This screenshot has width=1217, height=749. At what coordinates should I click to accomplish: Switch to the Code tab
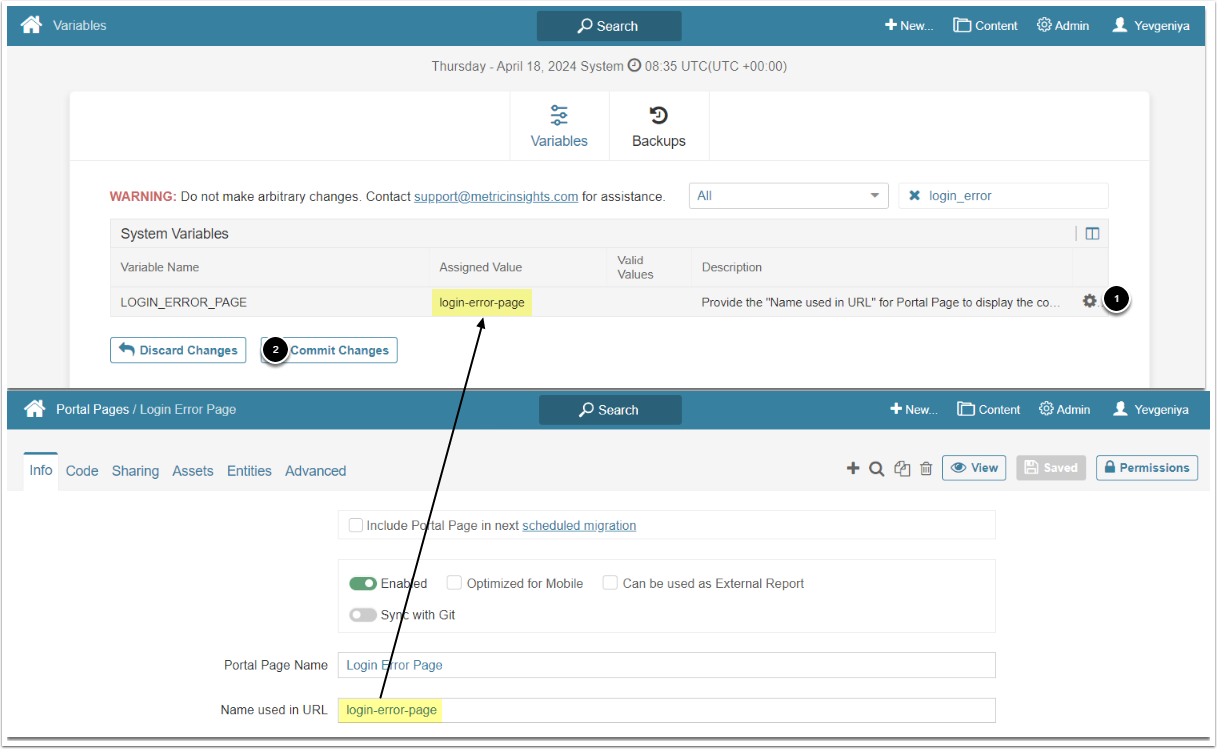click(82, 471)
